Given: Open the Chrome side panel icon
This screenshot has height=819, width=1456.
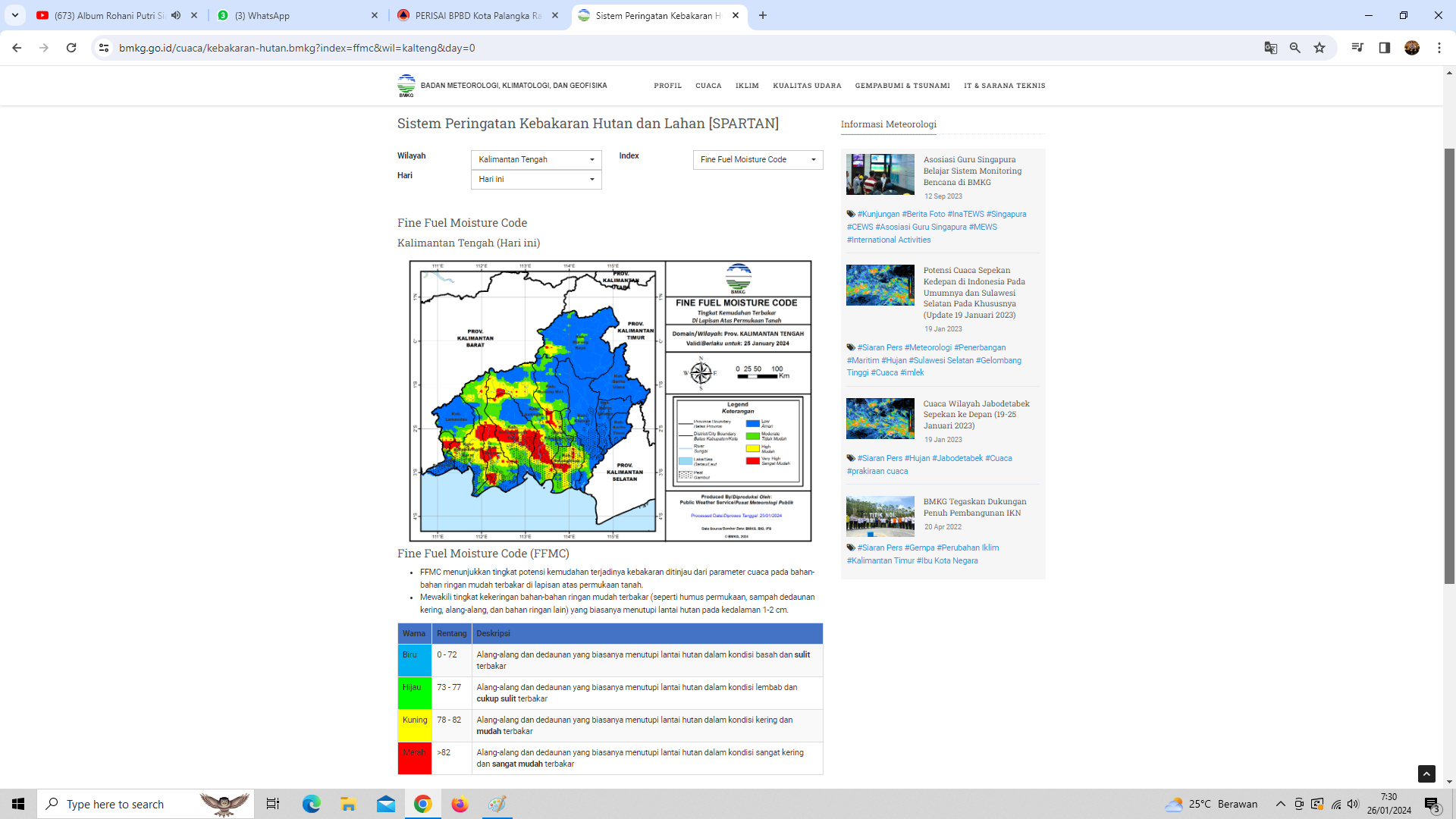Looking at the screenshot, I should tap(1385, 48).
